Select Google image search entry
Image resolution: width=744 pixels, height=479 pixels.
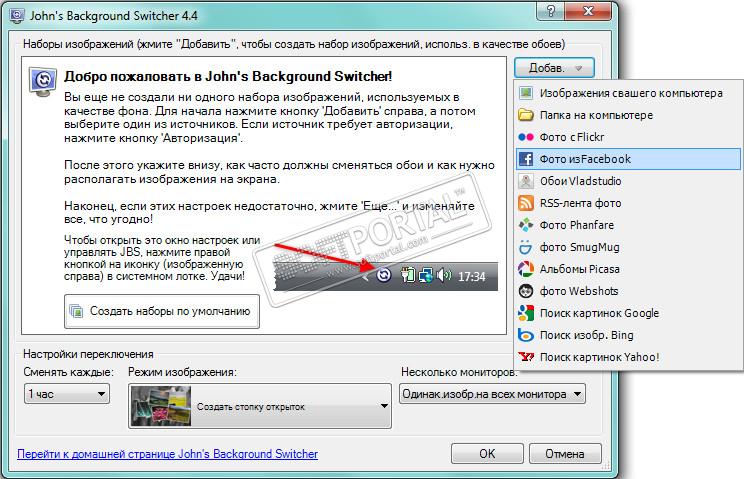coord(628,313)
